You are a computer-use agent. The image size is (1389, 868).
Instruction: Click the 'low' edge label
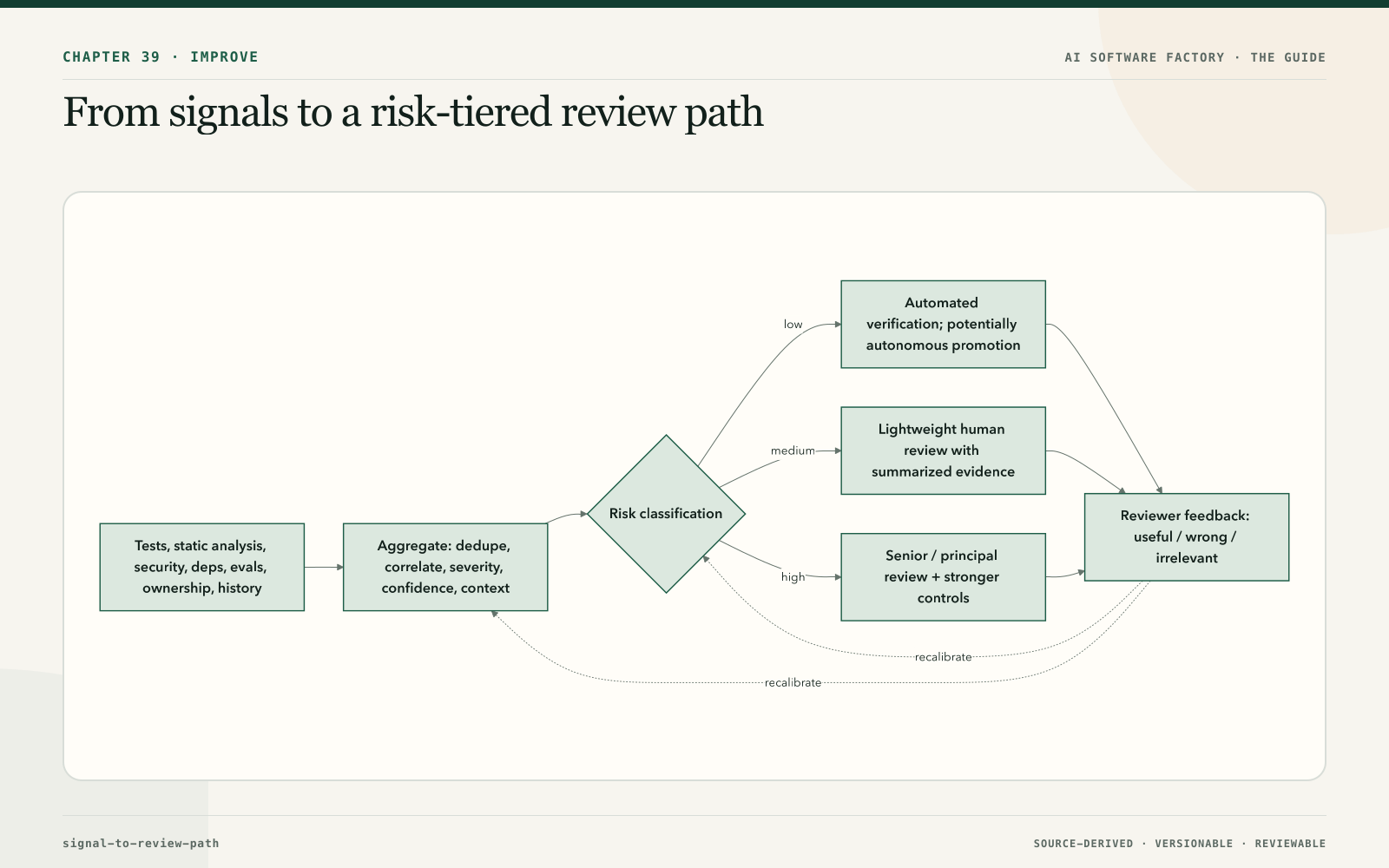tap(793, 325)
